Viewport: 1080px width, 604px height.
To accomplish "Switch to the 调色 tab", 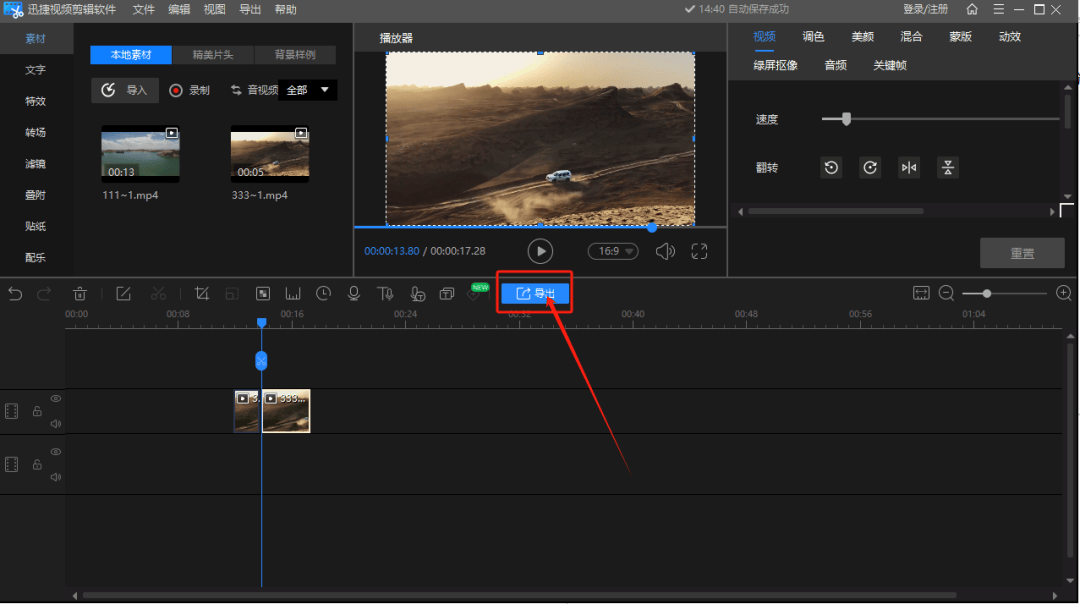I will (x=813, y=37).
